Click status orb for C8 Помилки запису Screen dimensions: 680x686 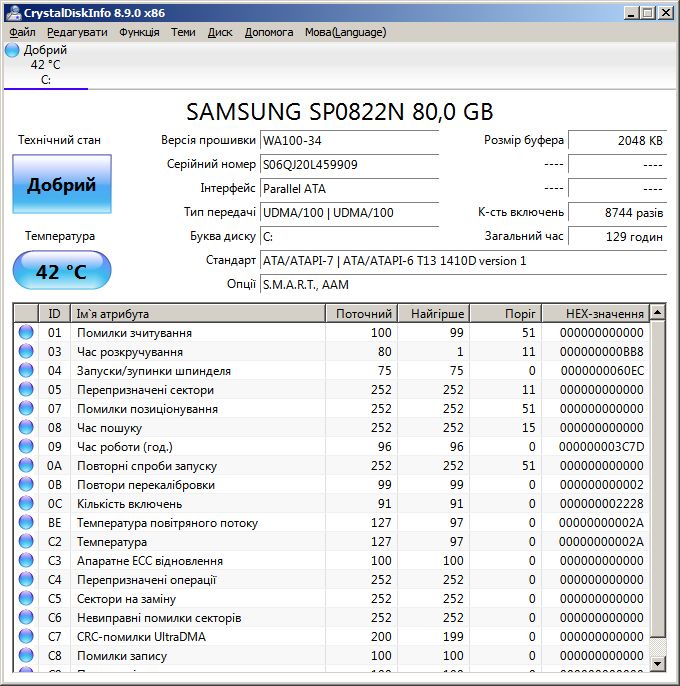click(x=26, y=655)
